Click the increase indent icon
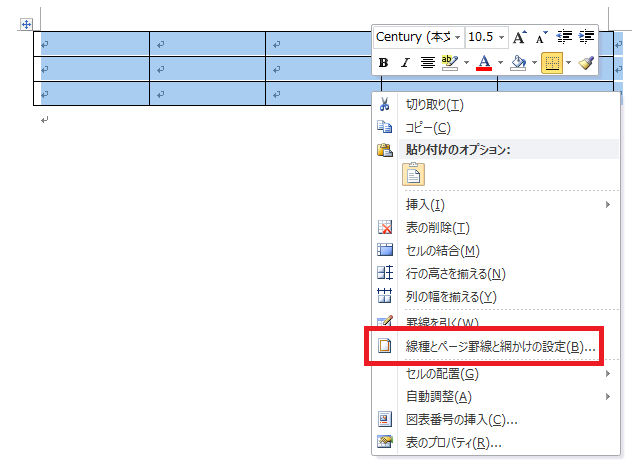 [x=586, y=37]
